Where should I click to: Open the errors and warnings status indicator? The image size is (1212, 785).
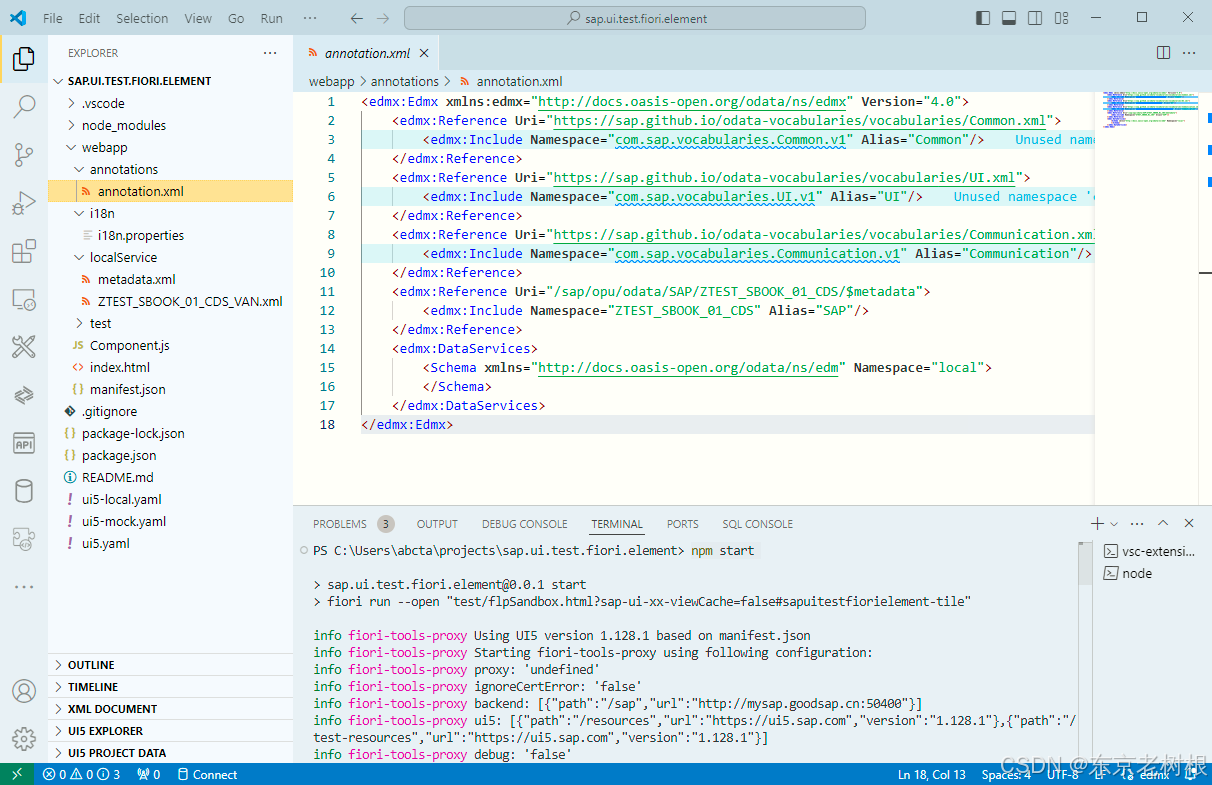(81, 774)
